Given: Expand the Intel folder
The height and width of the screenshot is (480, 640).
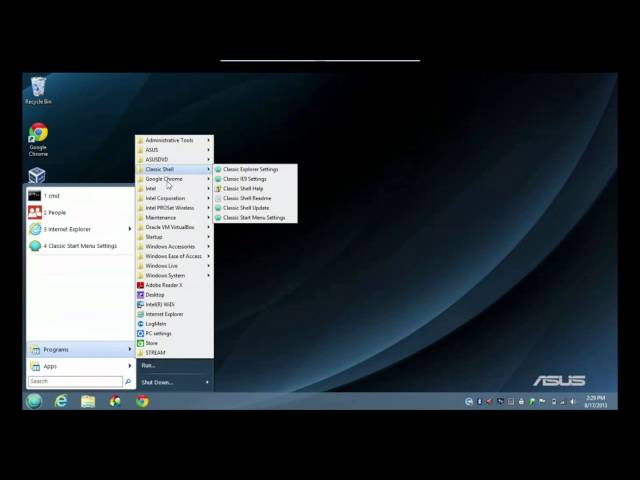Looking at the screenshot, I should tap(174, 189).
